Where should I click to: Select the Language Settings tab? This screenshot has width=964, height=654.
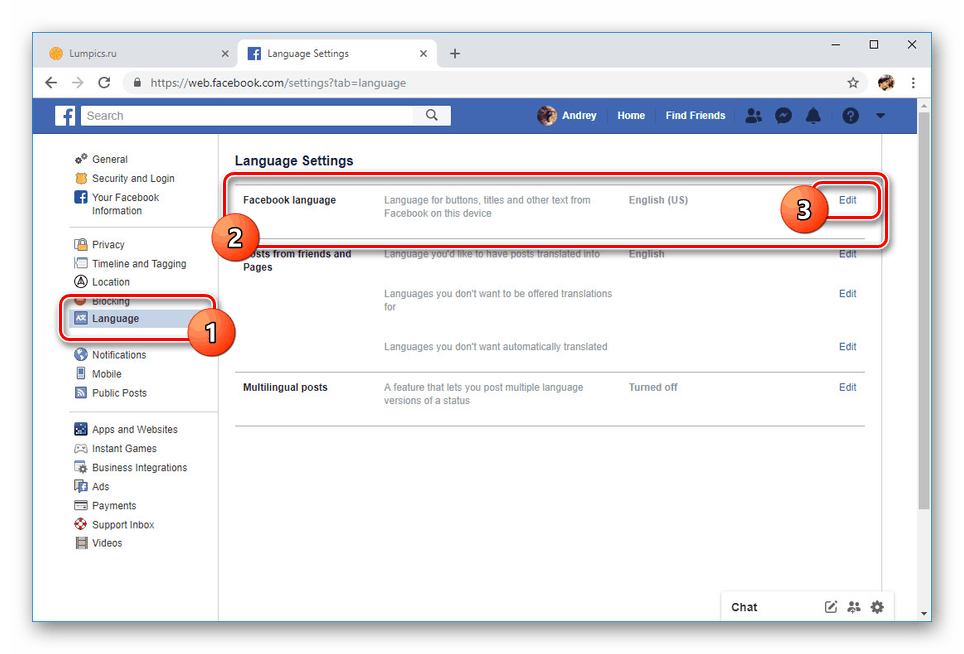(x=337, y=53)
